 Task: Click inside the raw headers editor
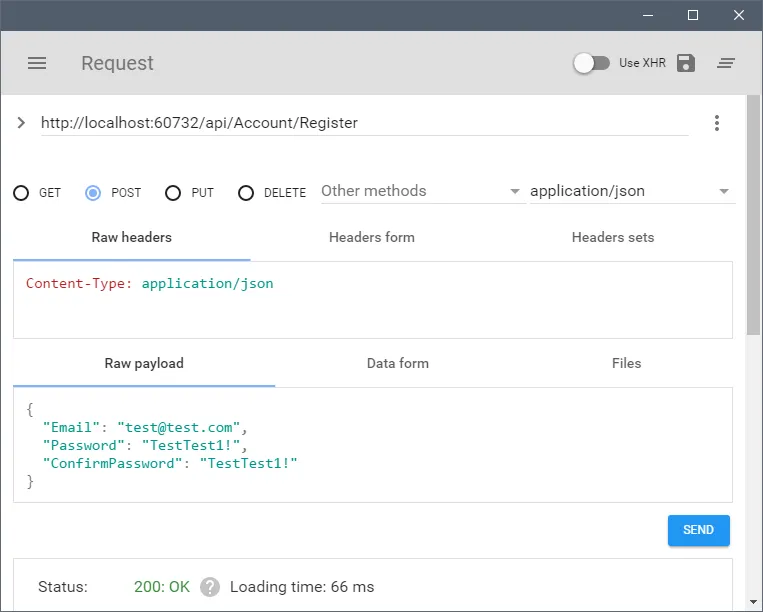tap(373, 300)
